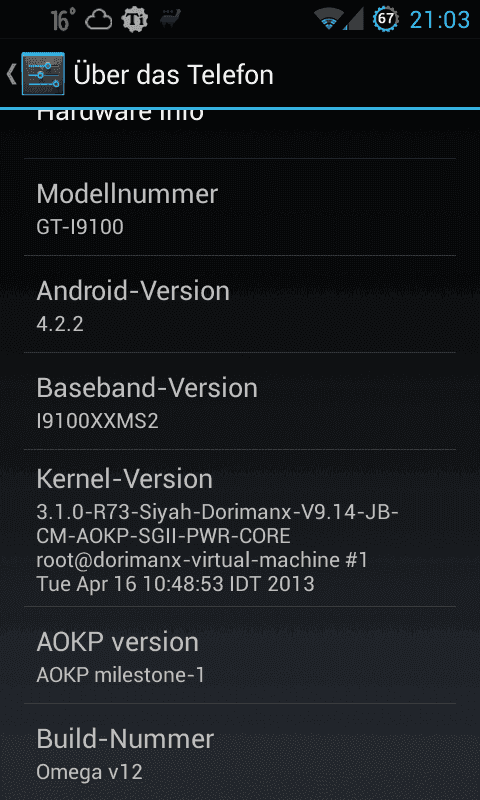This screenshot has height=800, width=480.
Task: Tap the Android-Version 4.2.2 entry
Action: pyautogui.click(x=240, y=304)
